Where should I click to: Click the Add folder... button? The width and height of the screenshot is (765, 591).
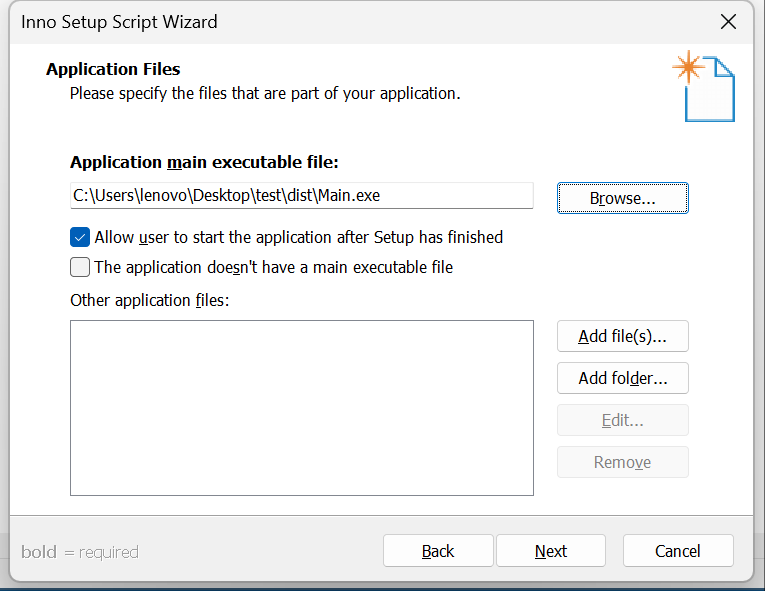coord(623,378)
